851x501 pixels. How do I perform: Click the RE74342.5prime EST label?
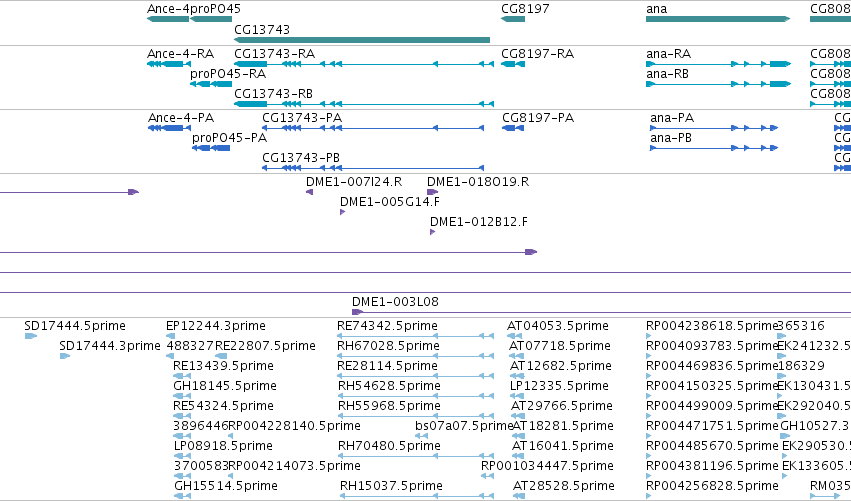coord(387,326)
